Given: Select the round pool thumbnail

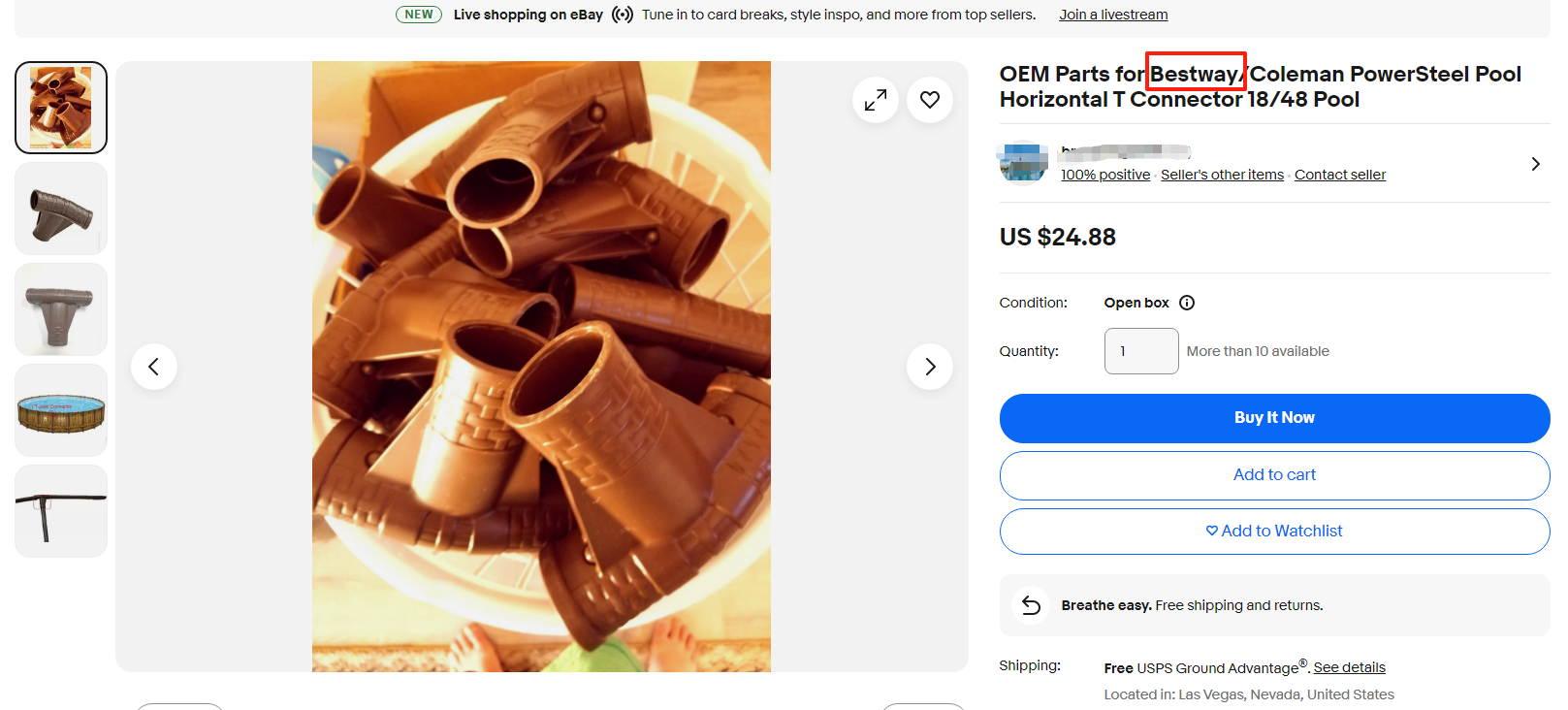Looking at the screenshot, I should 61,410.
